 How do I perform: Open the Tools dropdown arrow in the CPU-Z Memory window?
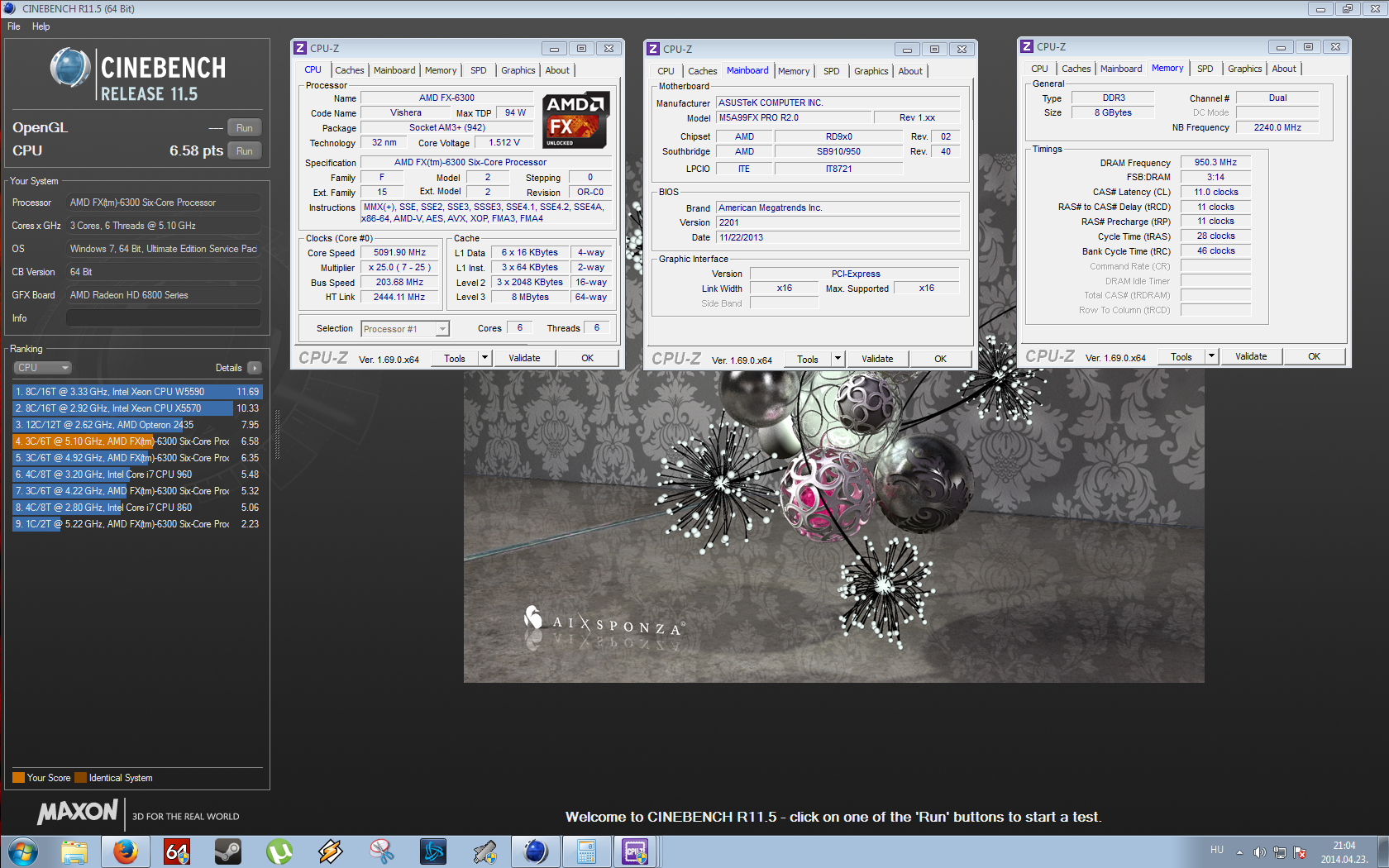[x=1212, y=356]
